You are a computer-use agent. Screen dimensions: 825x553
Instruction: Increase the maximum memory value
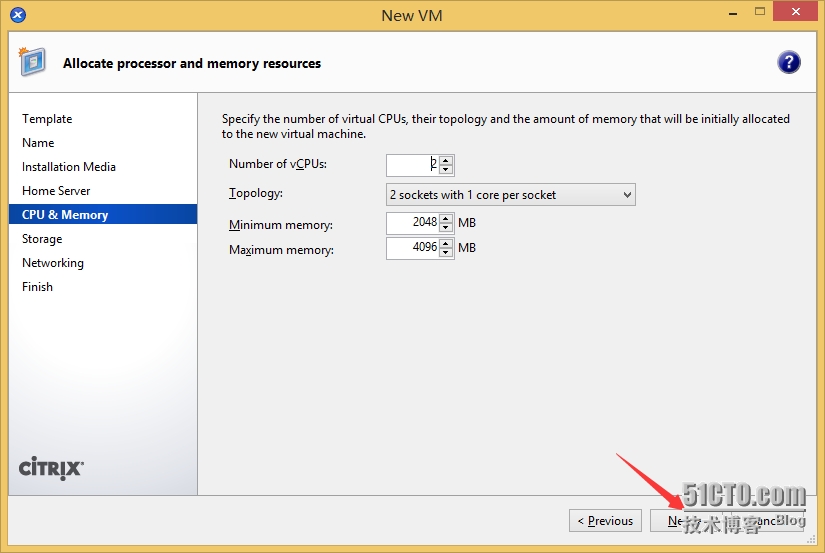446,244
